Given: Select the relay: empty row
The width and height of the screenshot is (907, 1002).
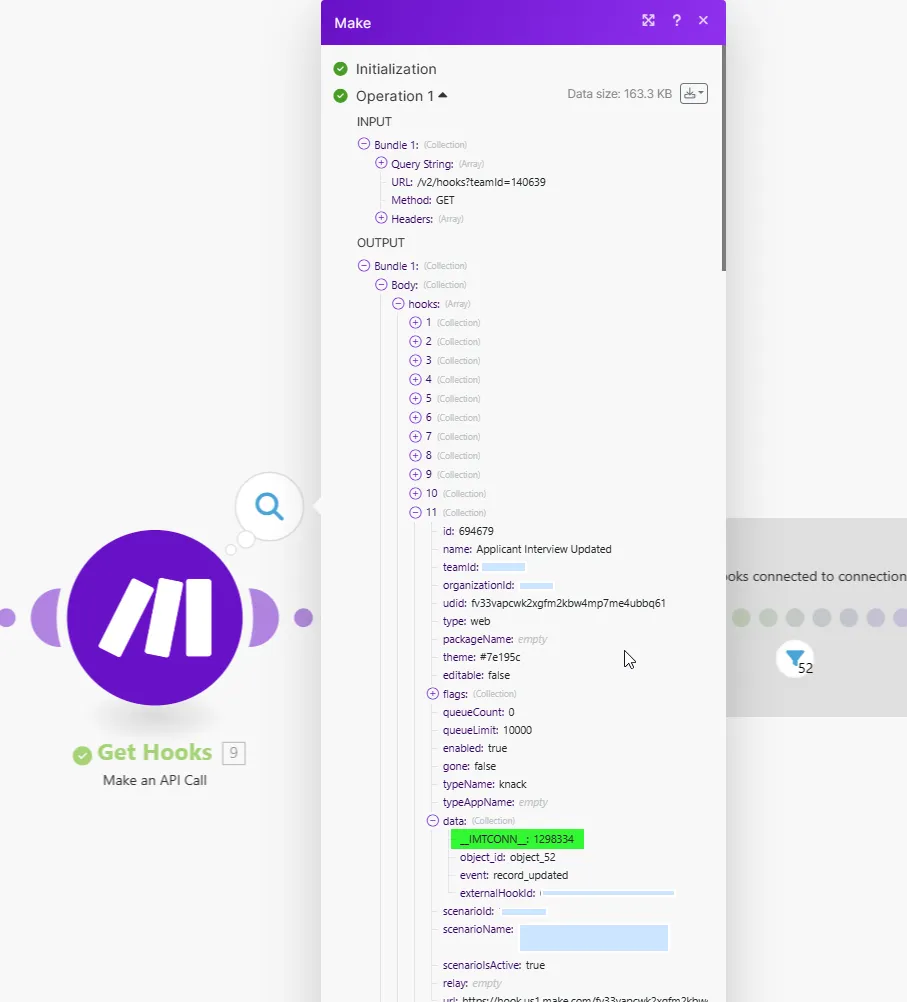Looking at the screenshot, I should 472,983.
